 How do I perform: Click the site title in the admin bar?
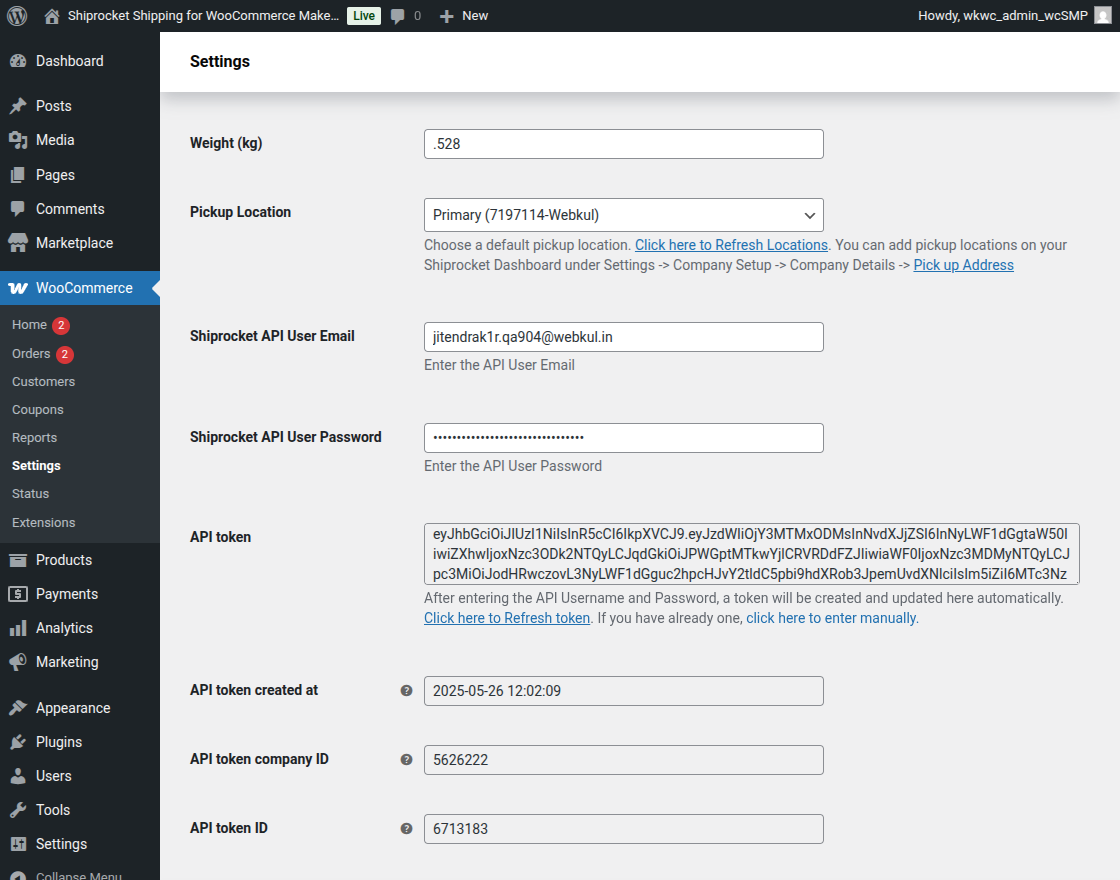click(204, 16)
